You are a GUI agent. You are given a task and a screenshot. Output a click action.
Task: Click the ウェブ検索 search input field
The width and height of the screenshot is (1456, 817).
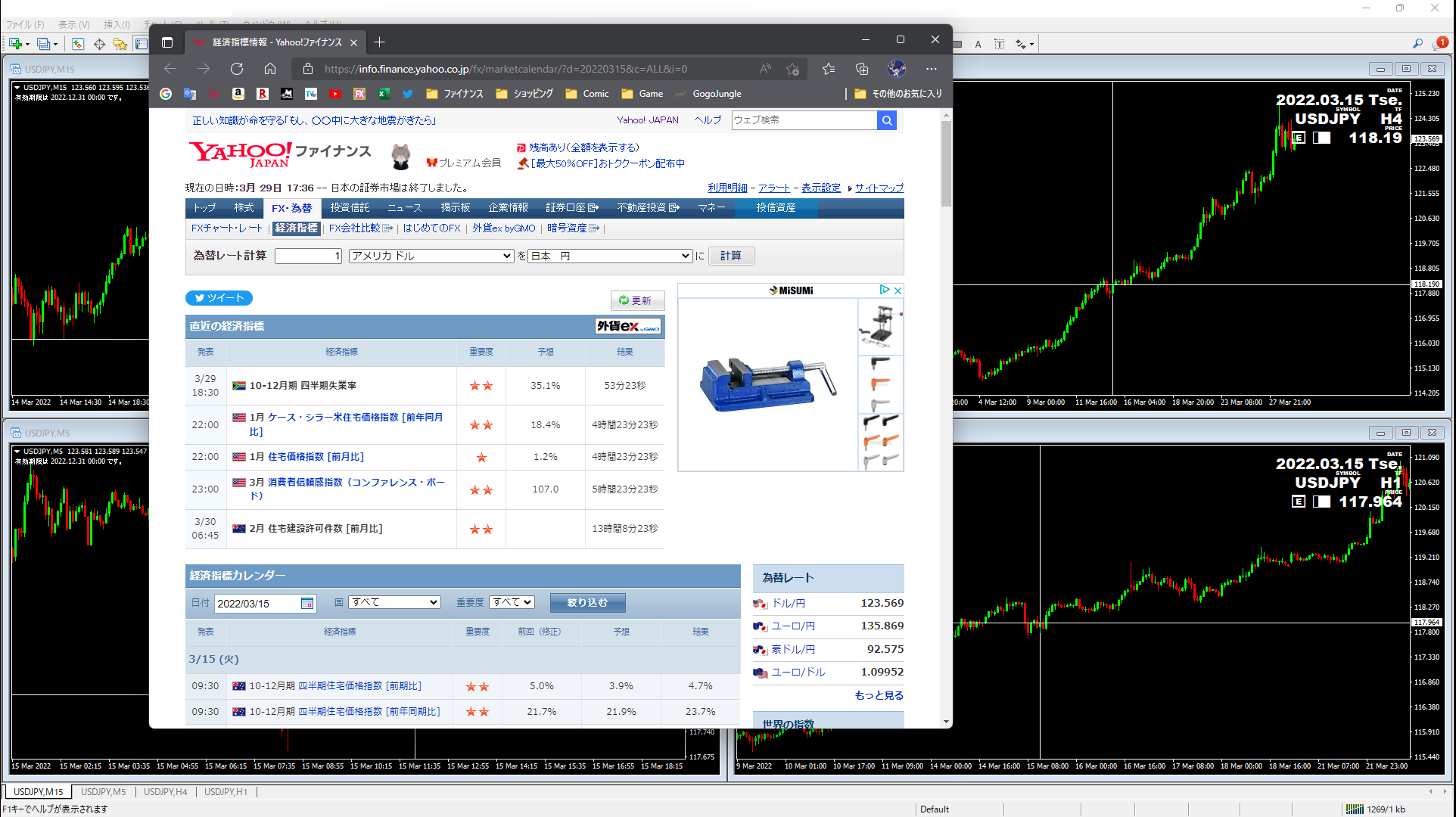coord(804,120)
